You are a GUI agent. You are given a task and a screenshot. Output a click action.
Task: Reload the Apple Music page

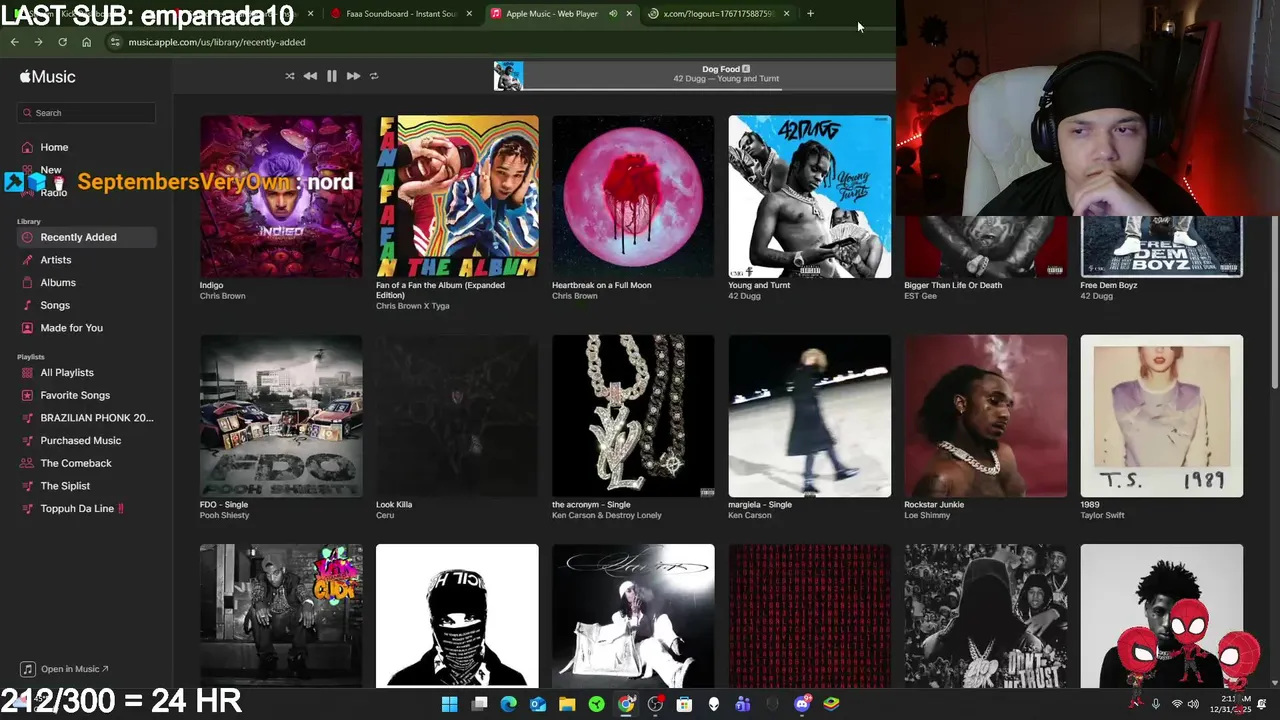click(62, 42)
